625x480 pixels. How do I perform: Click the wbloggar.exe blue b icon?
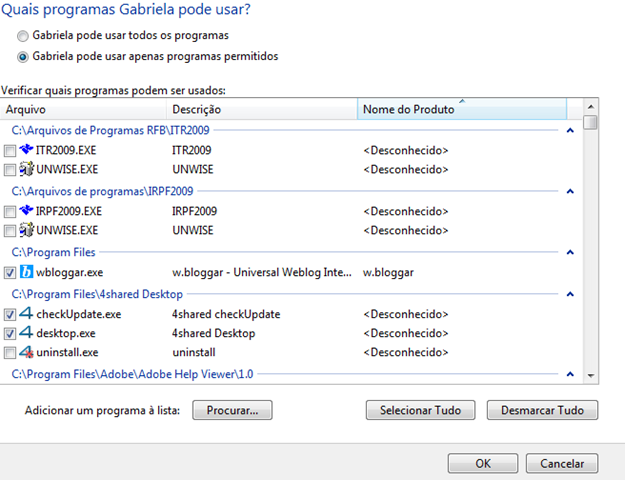(26, 272)
